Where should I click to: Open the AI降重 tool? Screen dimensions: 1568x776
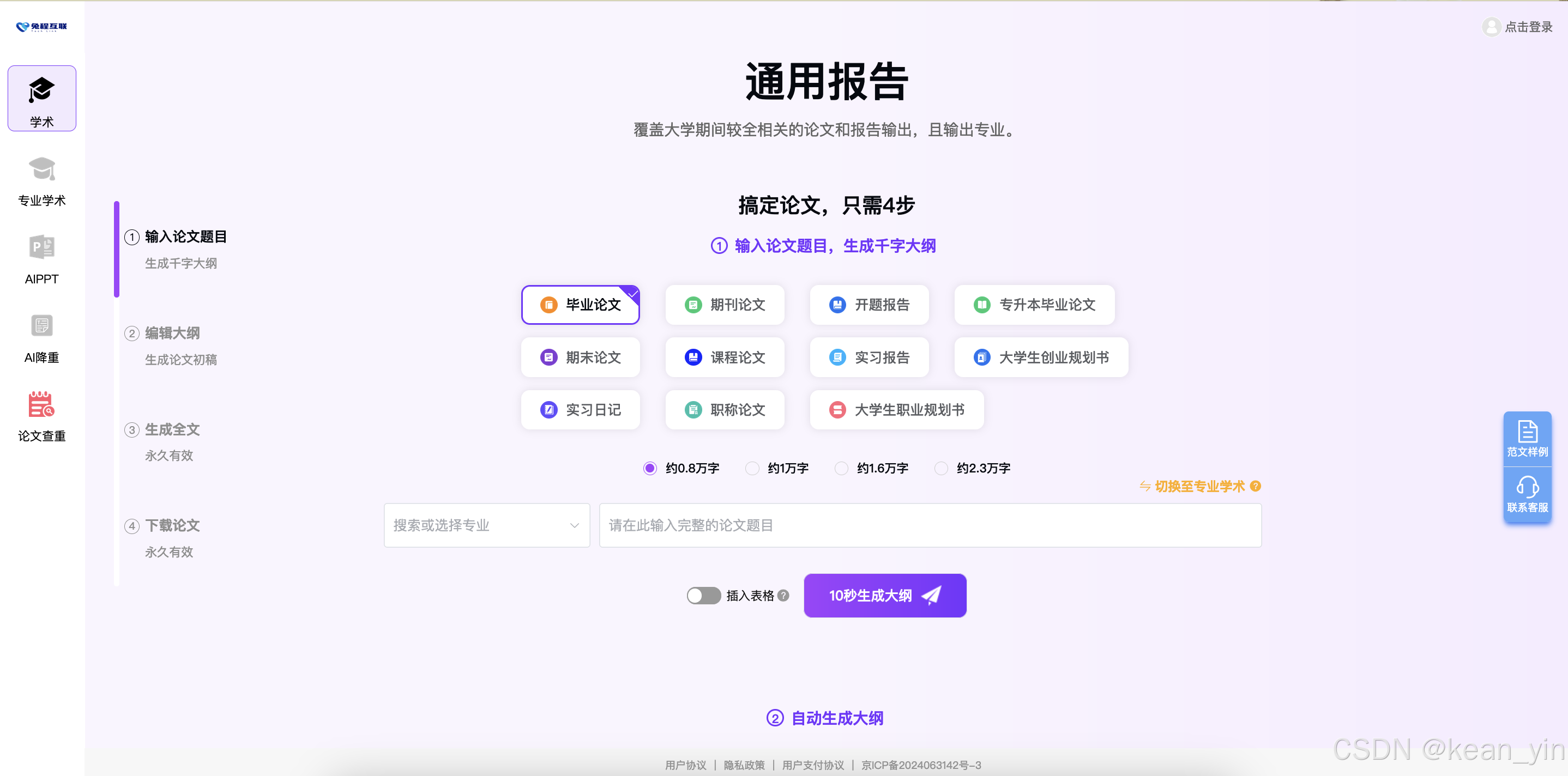(41, 338)
